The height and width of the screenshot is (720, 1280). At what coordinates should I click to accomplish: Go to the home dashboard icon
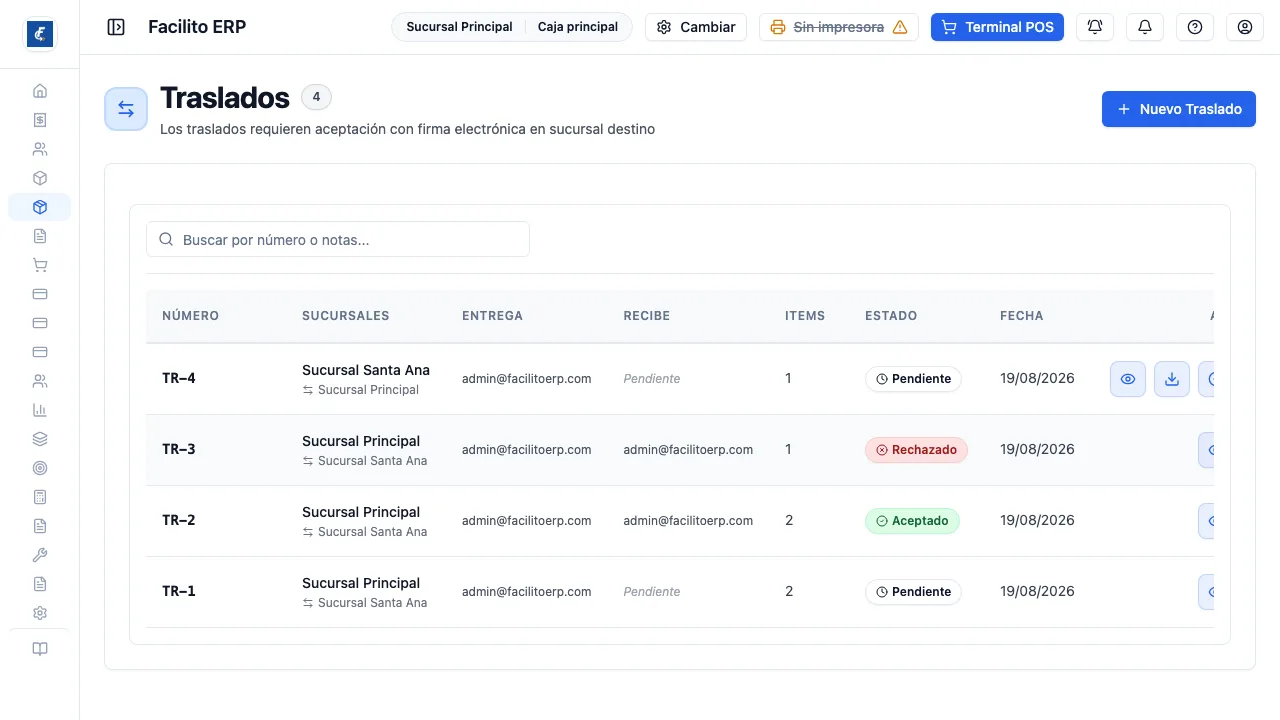[40, 91]
